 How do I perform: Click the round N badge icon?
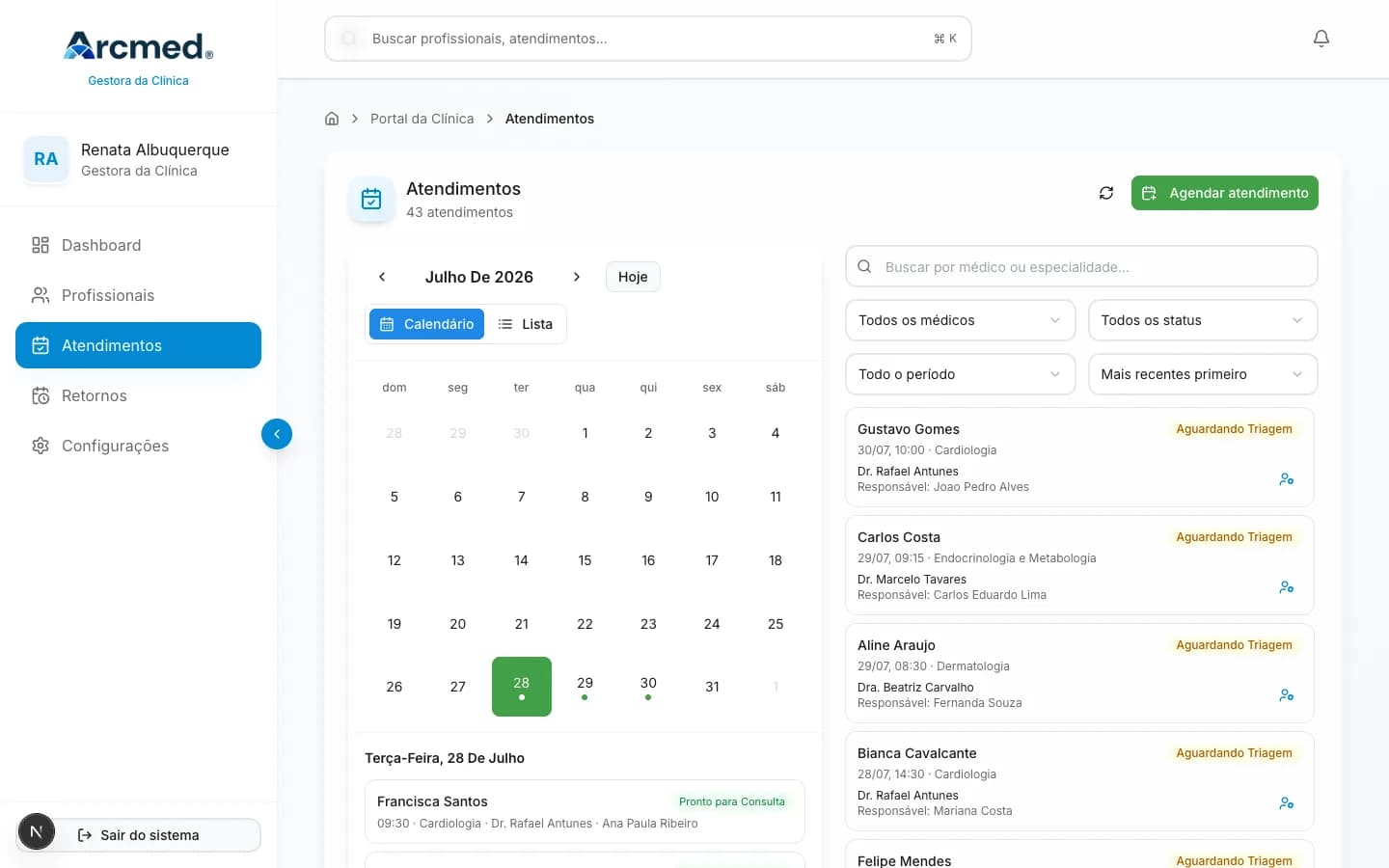click(37, 831)
